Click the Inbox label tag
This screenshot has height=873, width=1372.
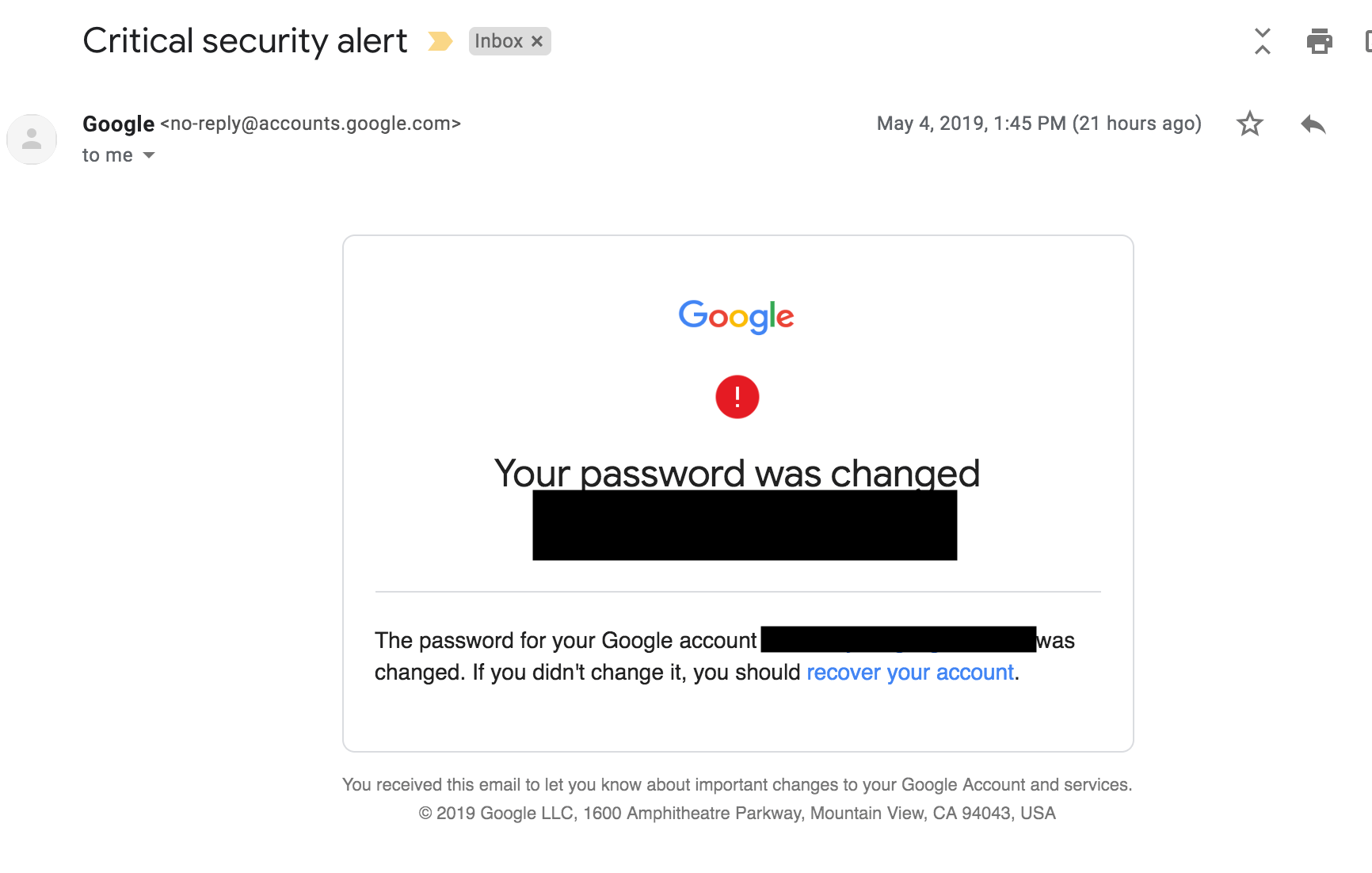coord(498,41)
